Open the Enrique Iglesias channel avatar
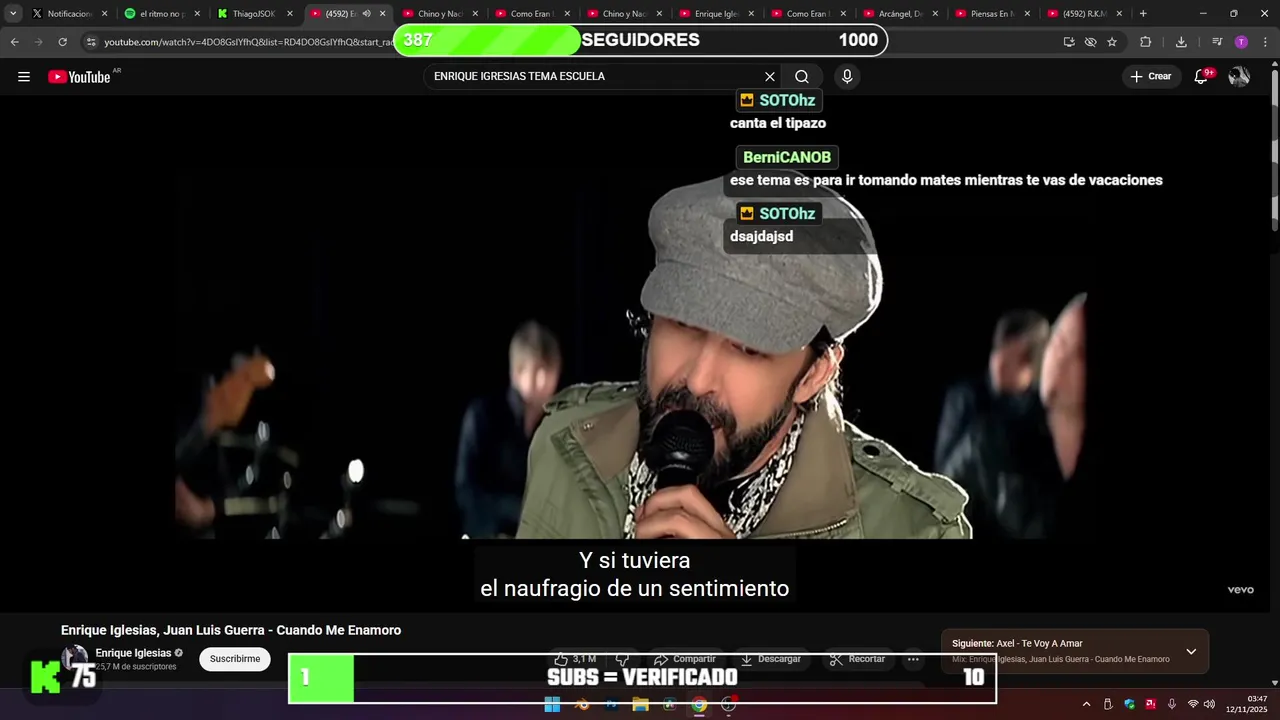Viewport: 1280px width, 720px height. 75,659
